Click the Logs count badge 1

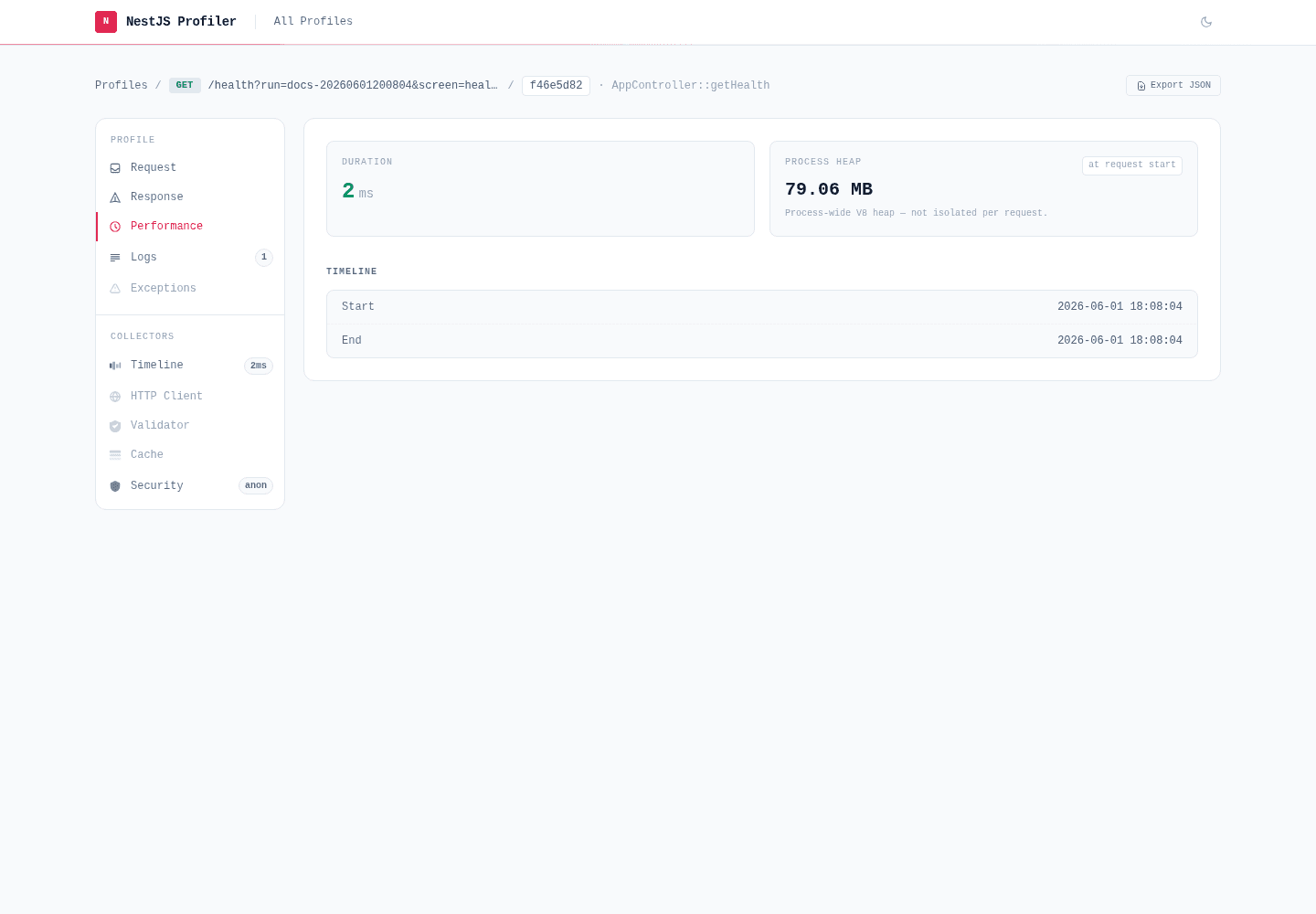[264, 258]
